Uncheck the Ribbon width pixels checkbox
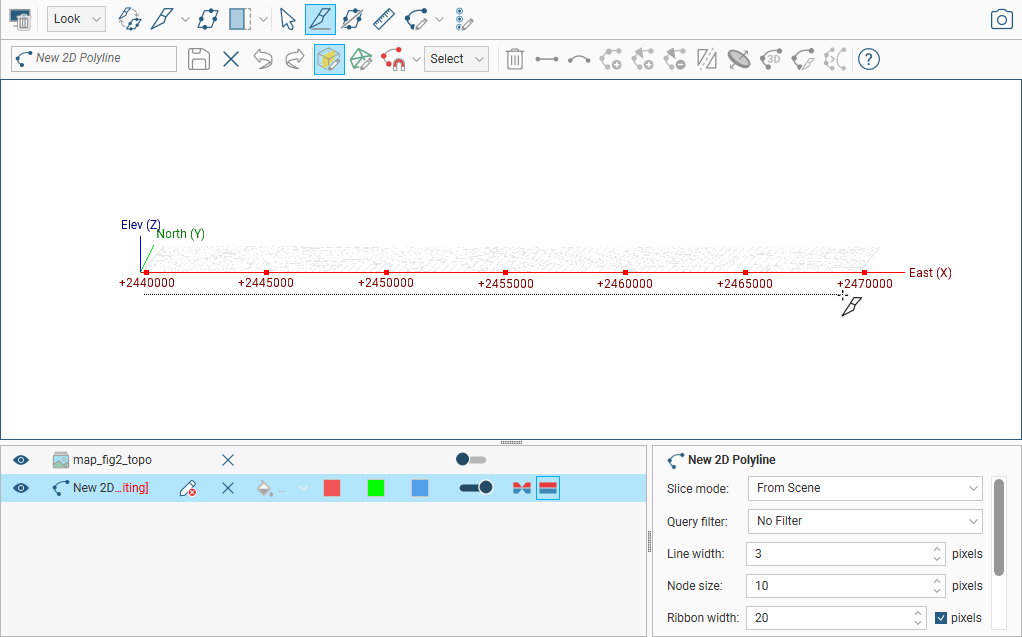Viewport: 1022px width, 637px height. tap(941, 618)
